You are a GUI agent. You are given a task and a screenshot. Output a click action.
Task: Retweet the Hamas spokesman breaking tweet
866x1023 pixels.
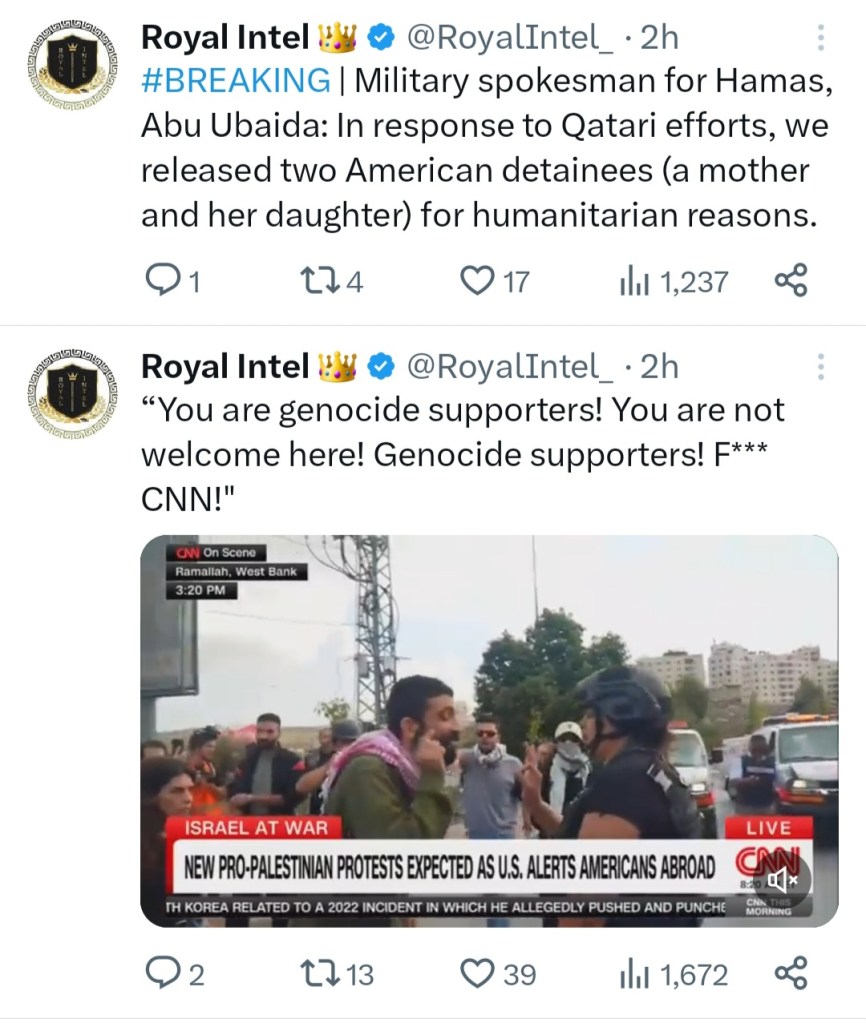point(331,282)
